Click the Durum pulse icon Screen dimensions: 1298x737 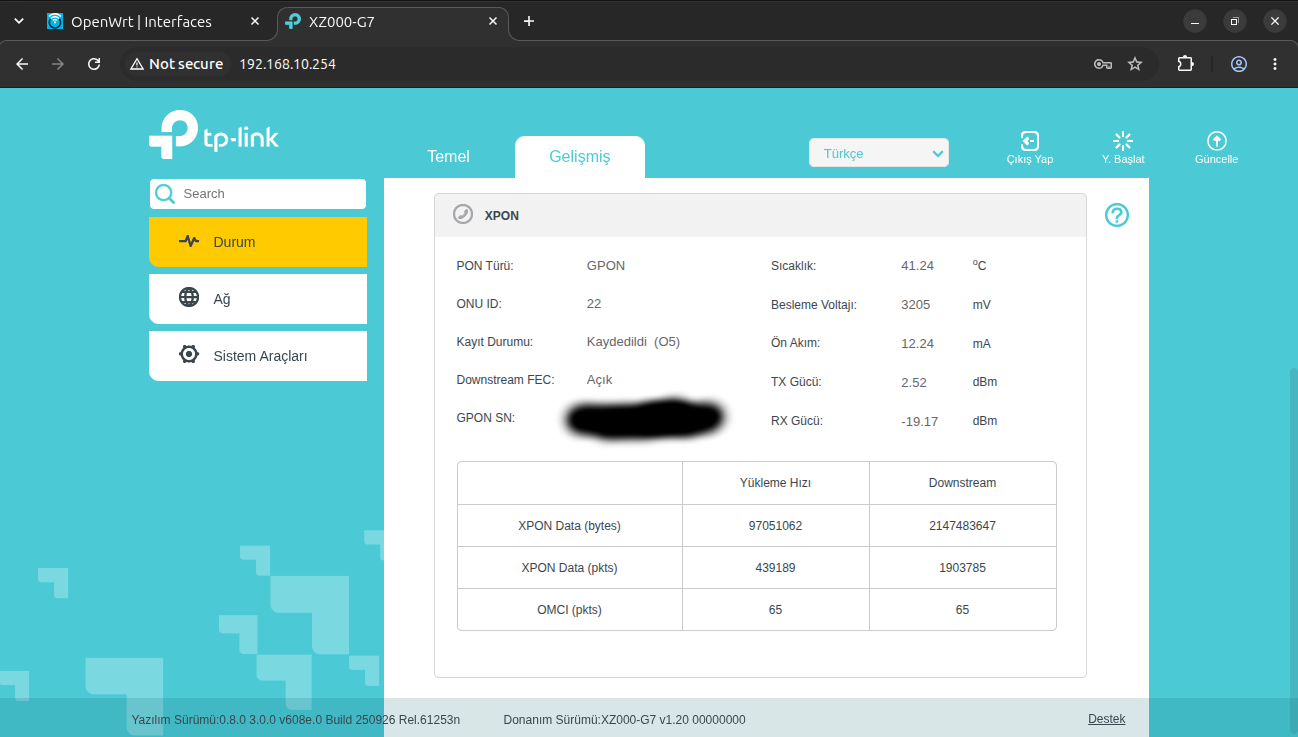pyautogui.click(x=189, y=242)
